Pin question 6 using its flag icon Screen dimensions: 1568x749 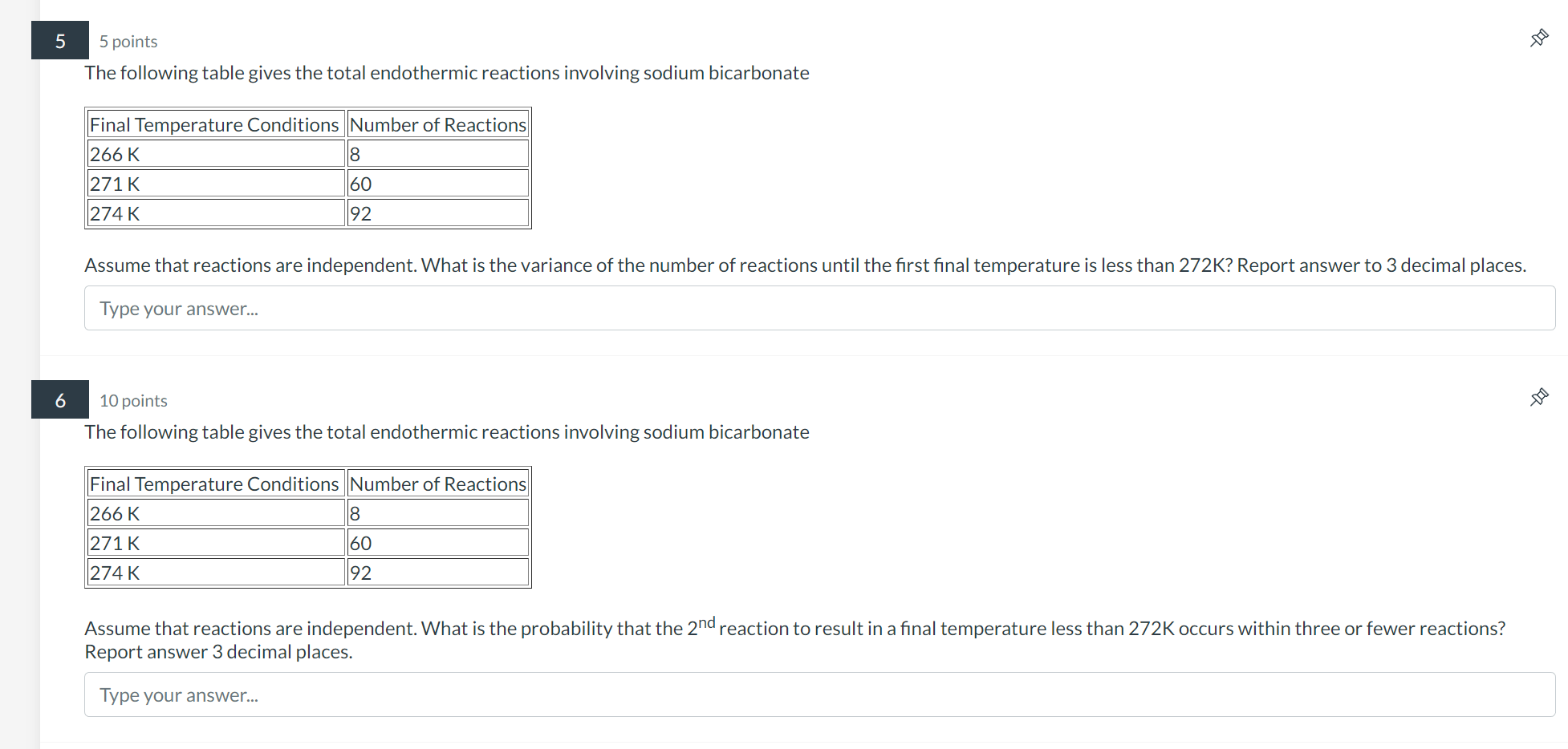point(1538,397)
